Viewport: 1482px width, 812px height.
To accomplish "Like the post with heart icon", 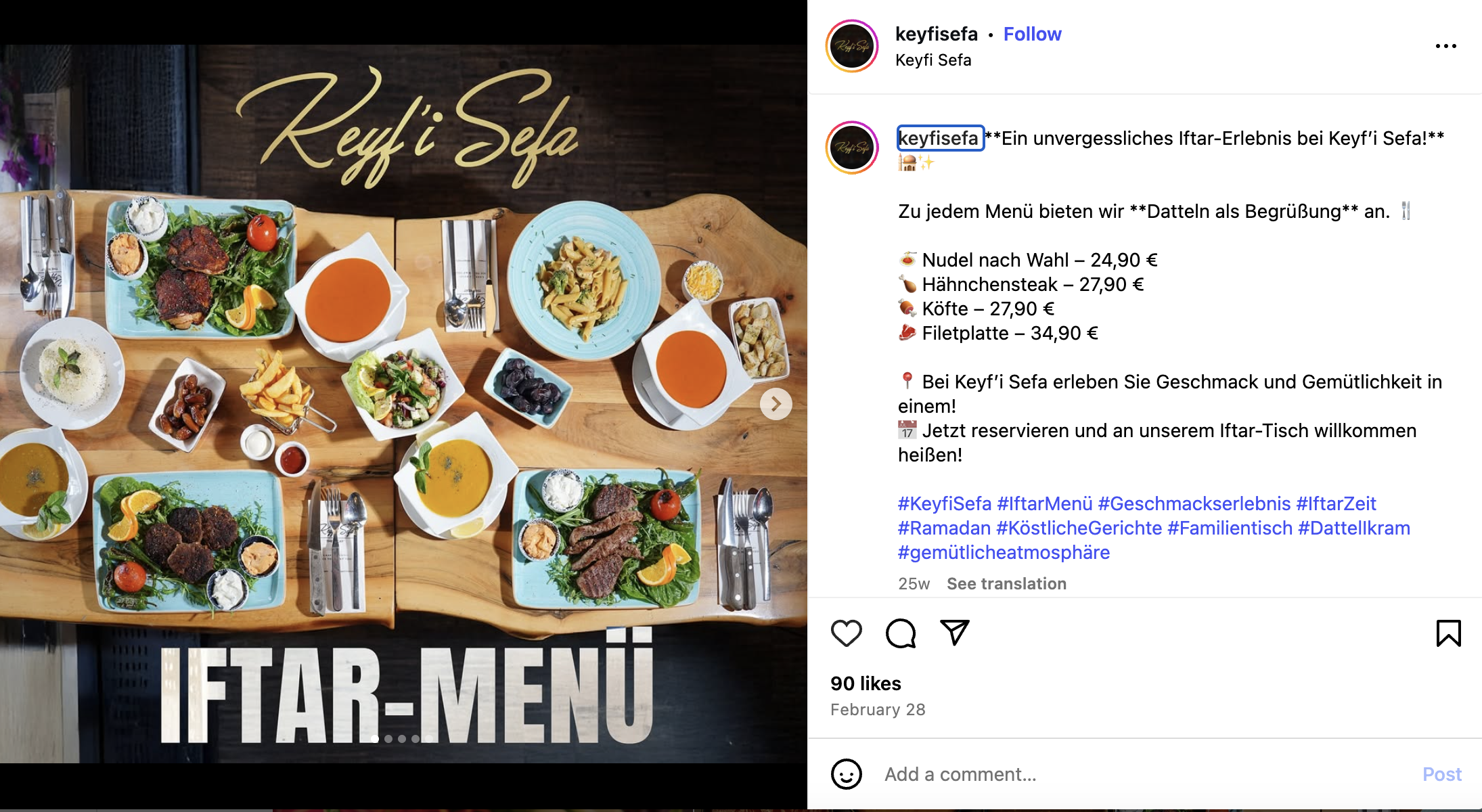I will point(846,633).
